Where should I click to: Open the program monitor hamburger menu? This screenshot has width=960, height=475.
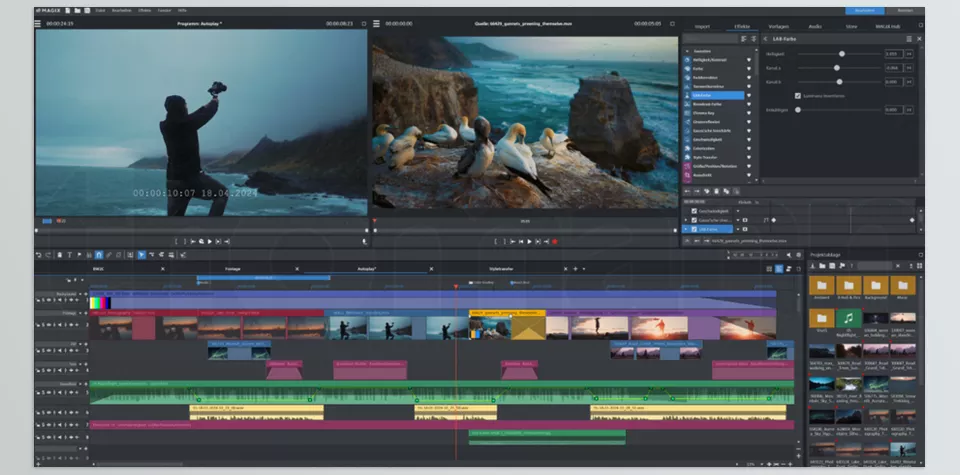[38, 23]
